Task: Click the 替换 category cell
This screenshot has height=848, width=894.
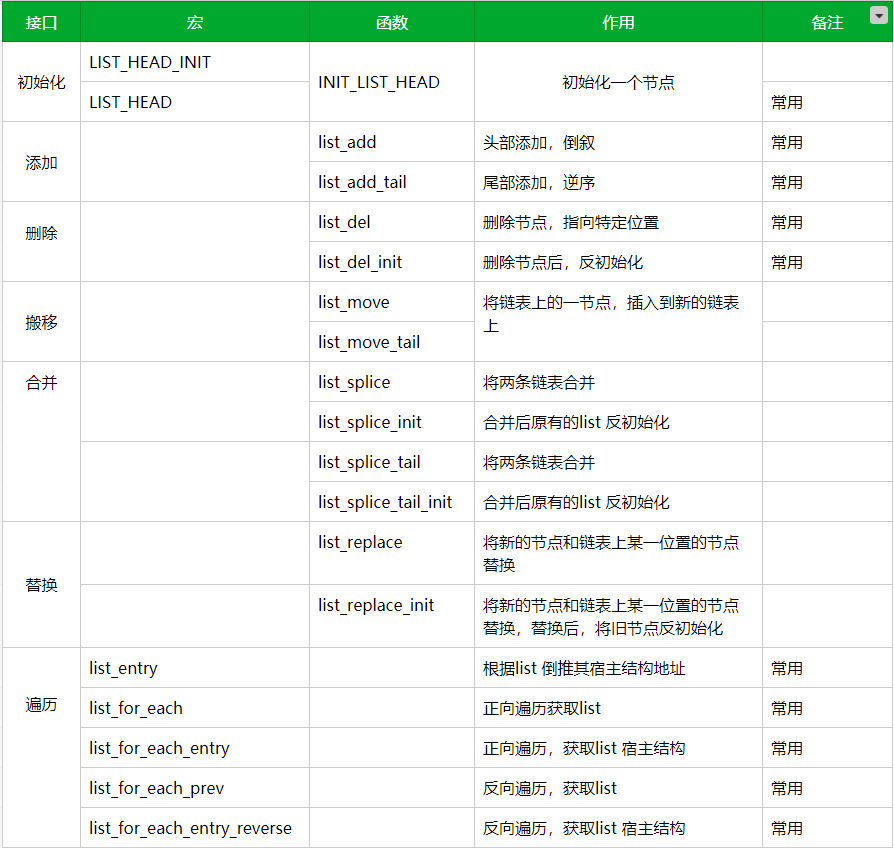Action: coord(41,585)
